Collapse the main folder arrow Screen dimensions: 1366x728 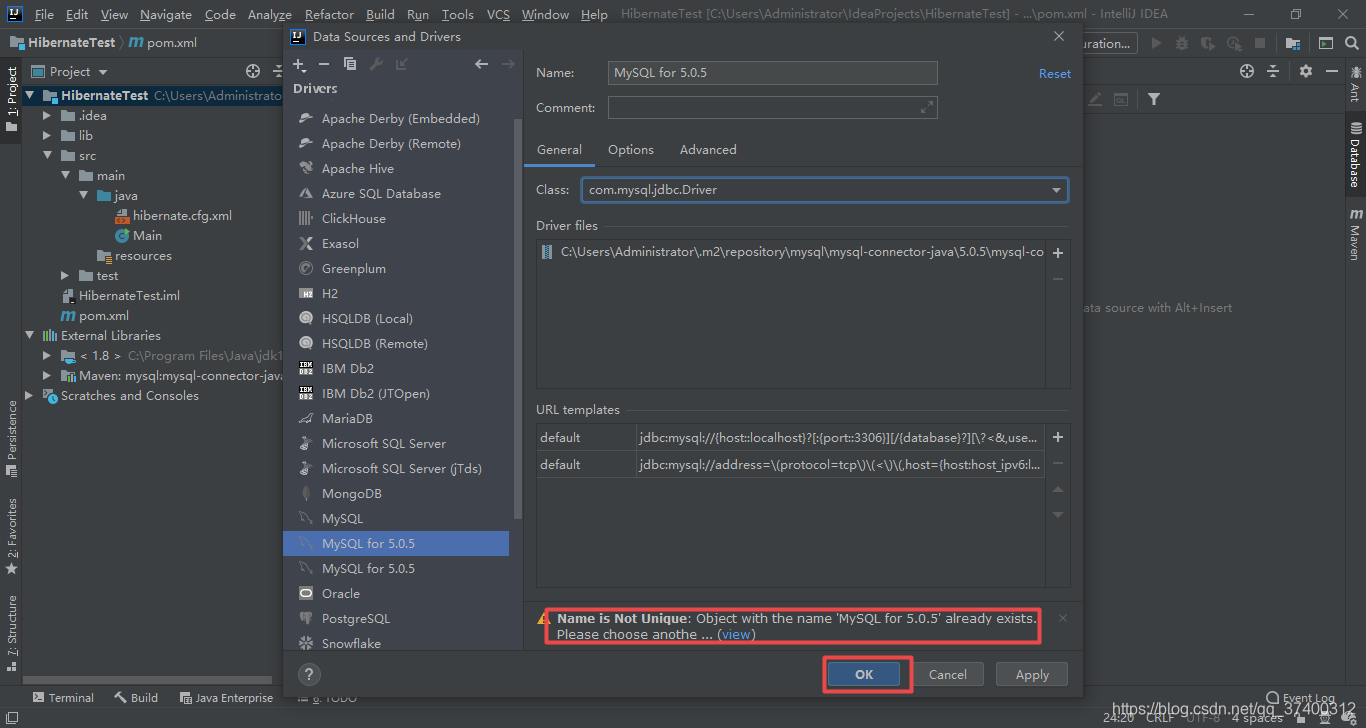point(65,175)
